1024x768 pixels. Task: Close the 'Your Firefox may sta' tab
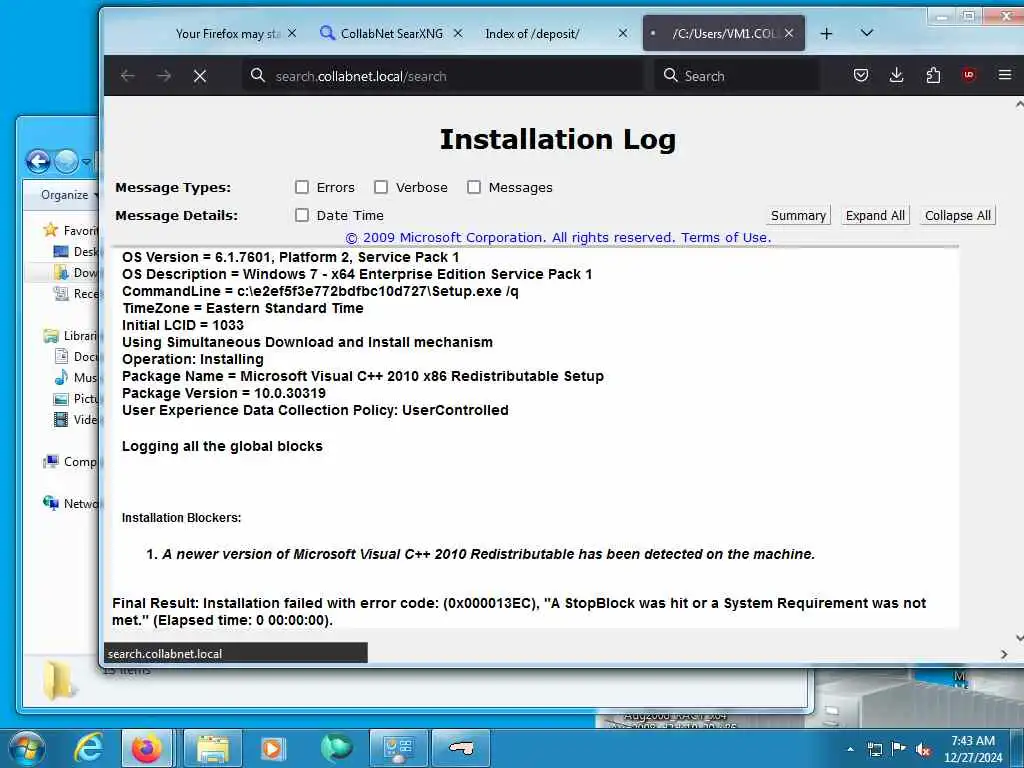click(292, 33)
